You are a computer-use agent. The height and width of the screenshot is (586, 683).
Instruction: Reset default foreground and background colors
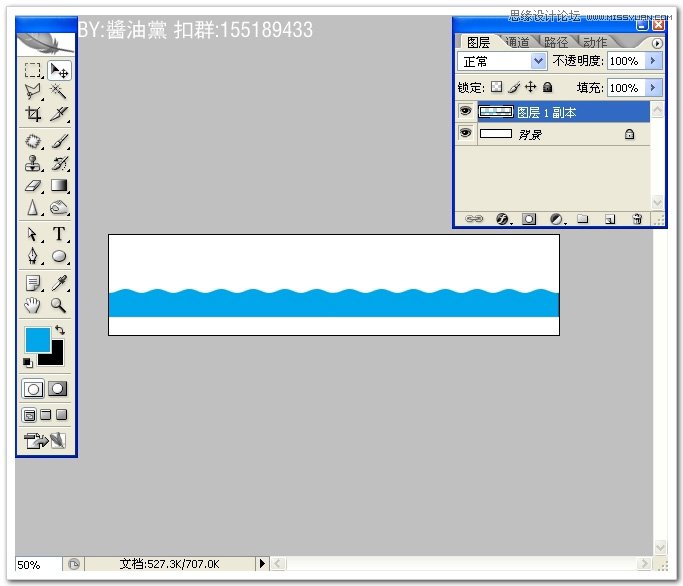coord(27,362)
